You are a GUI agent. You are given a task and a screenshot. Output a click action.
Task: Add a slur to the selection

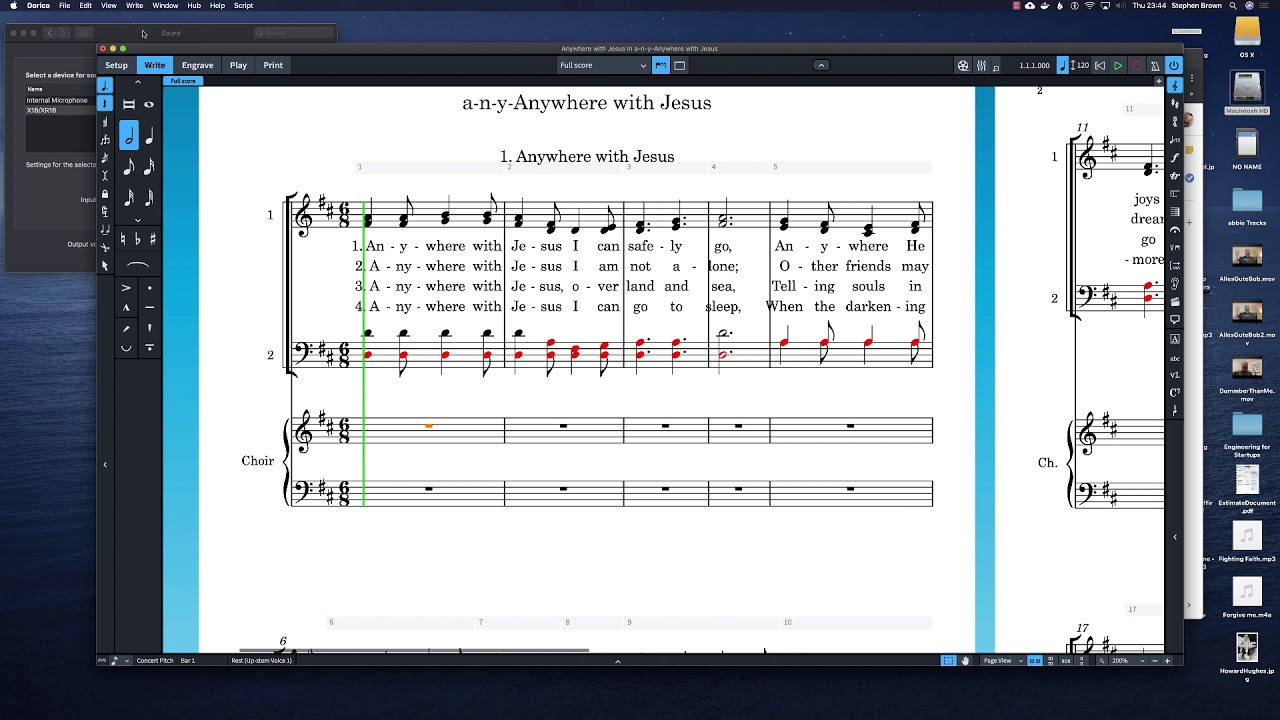(138, 265)
